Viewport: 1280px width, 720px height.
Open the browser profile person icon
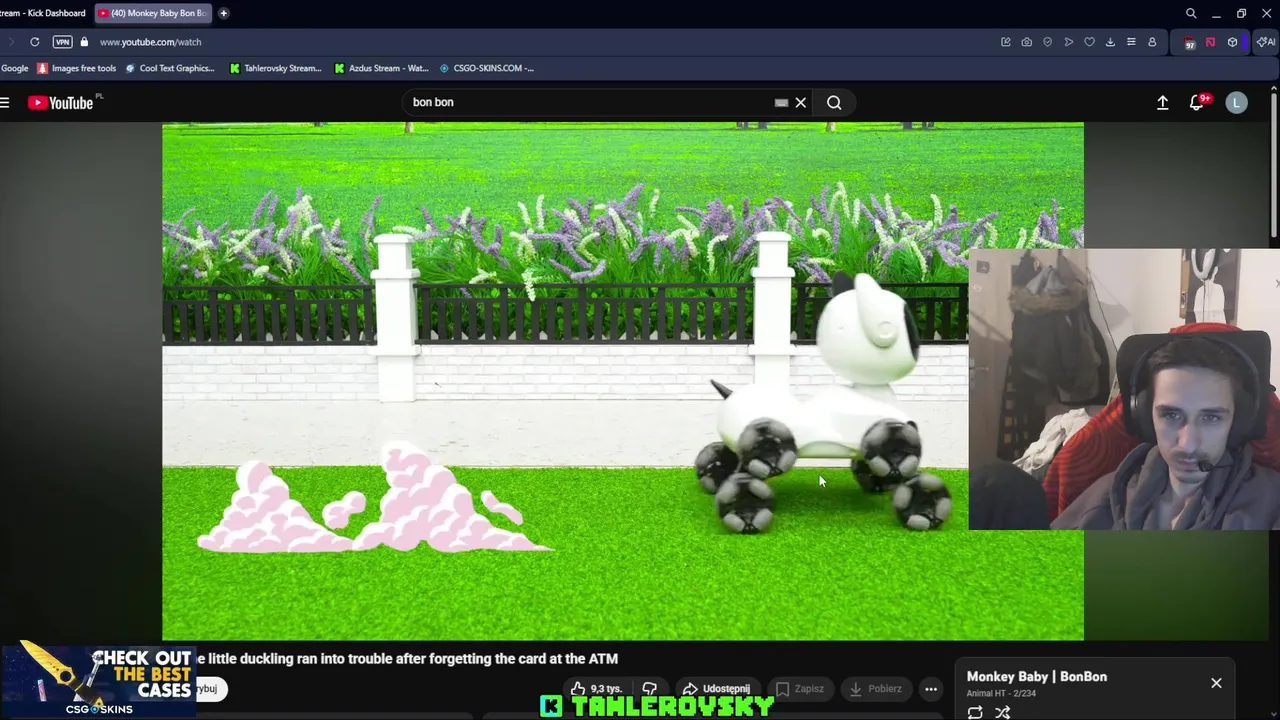pos(1152,42)
